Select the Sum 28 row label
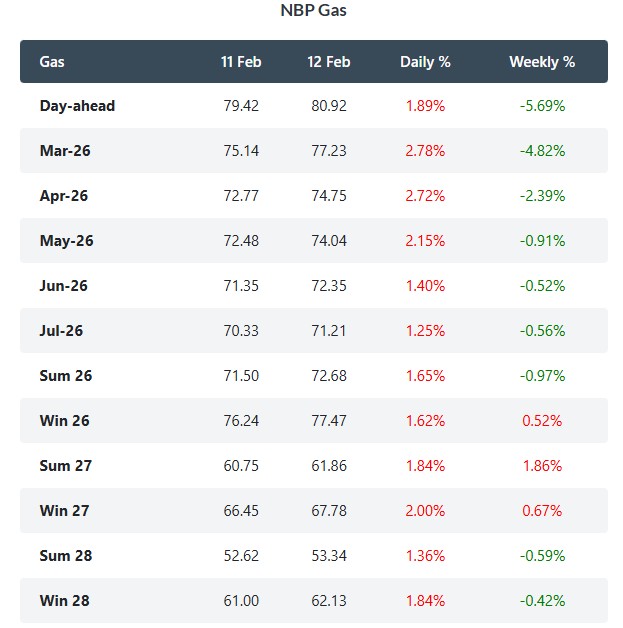 click(x=65, y=555)
